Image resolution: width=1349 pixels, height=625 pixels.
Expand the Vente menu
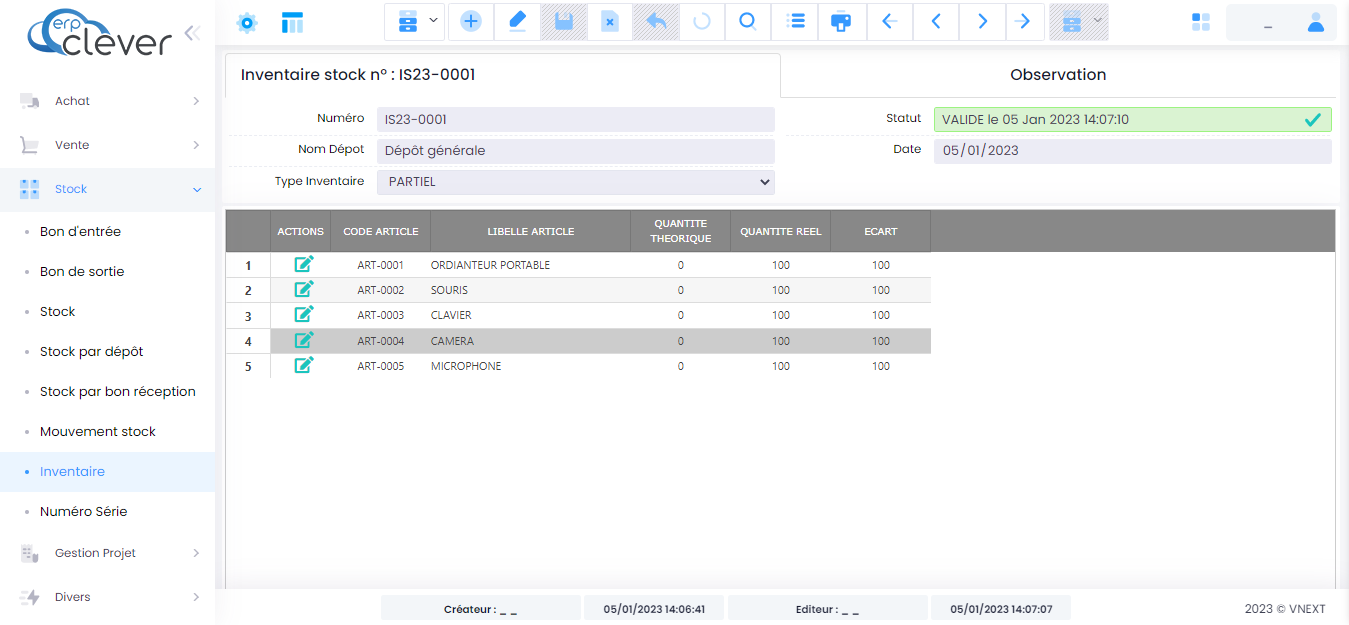click(x=108, y=145)
